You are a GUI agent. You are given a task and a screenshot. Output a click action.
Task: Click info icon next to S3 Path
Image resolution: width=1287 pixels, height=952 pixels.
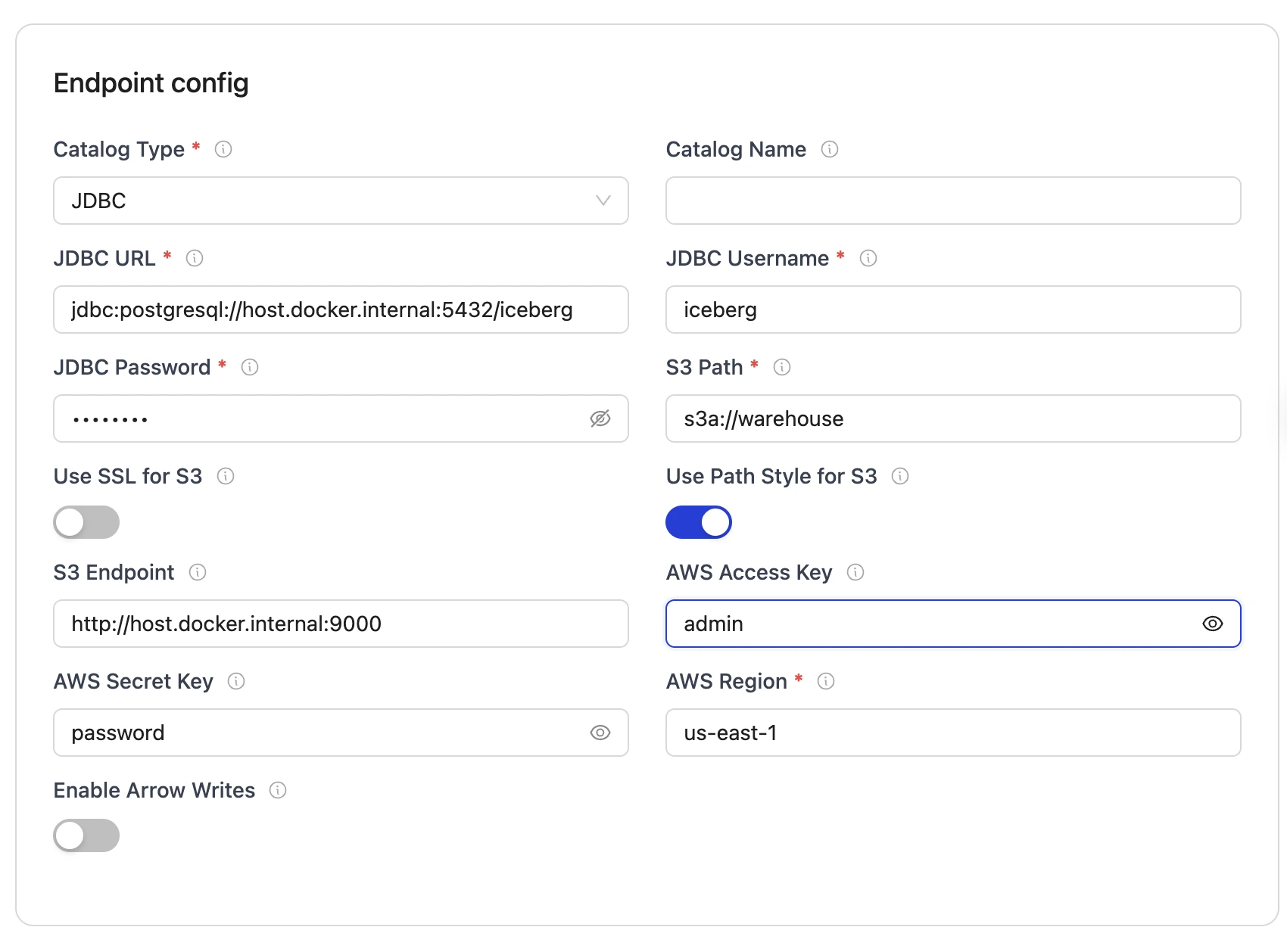tap(782, 367)
